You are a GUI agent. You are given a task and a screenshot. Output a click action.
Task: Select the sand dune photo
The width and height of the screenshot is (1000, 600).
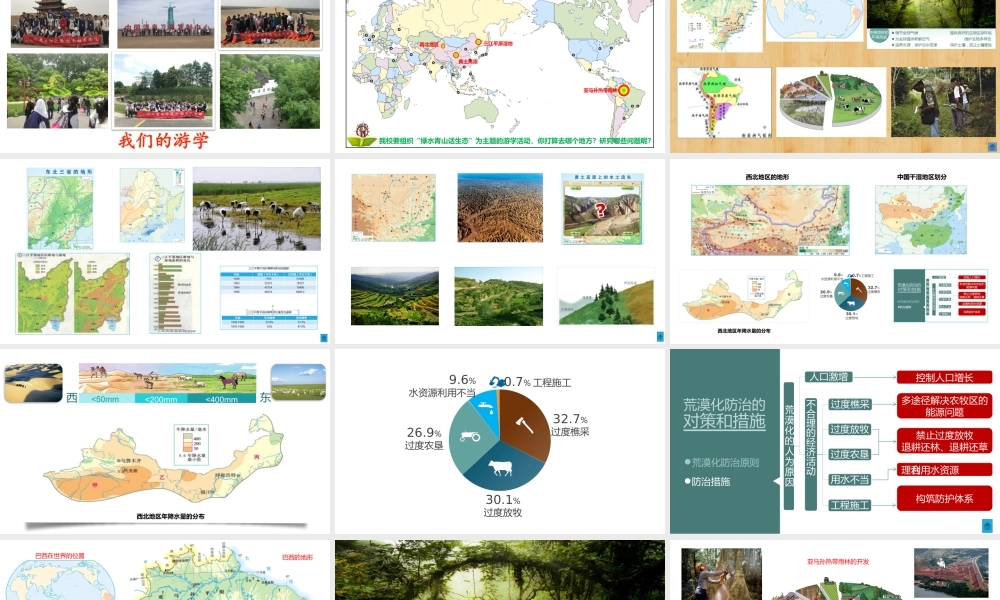[x=33, y=383]
